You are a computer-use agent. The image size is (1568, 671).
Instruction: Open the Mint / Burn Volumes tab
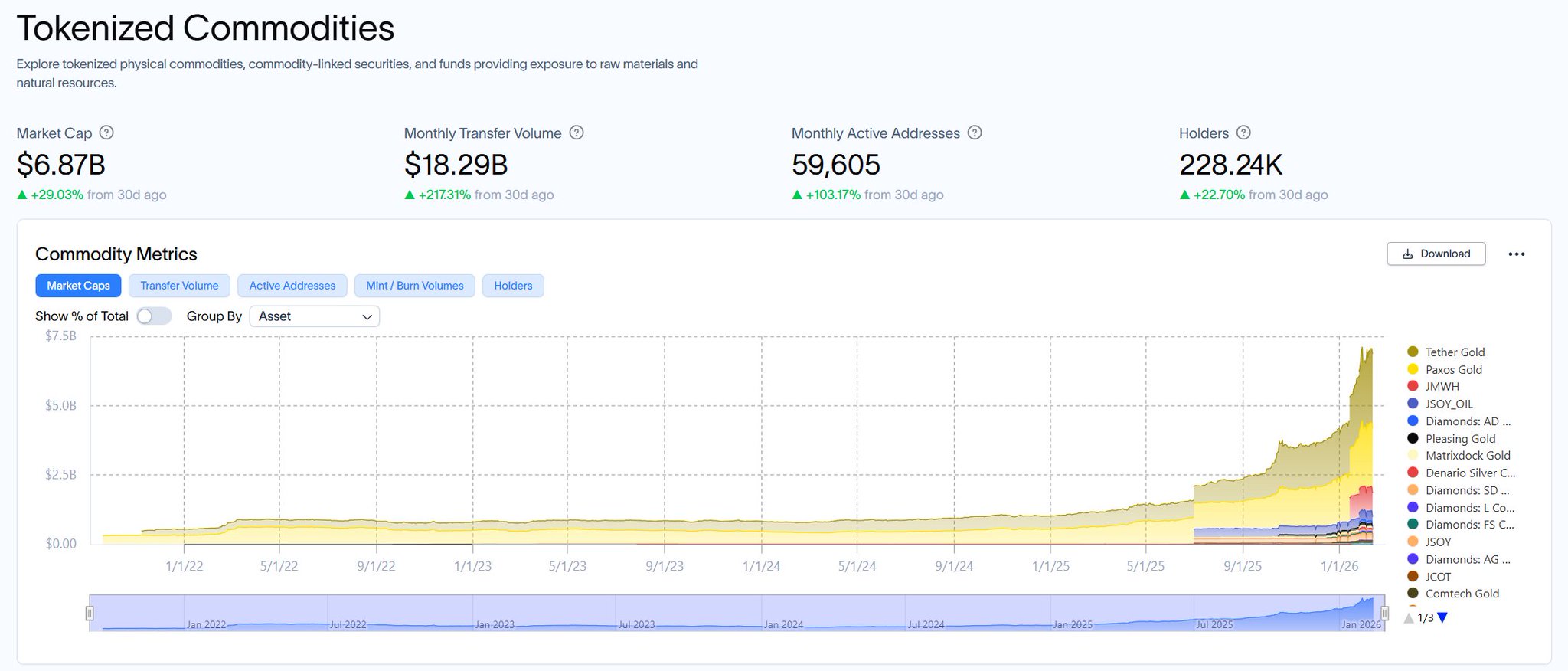click(x=414, y=286)
